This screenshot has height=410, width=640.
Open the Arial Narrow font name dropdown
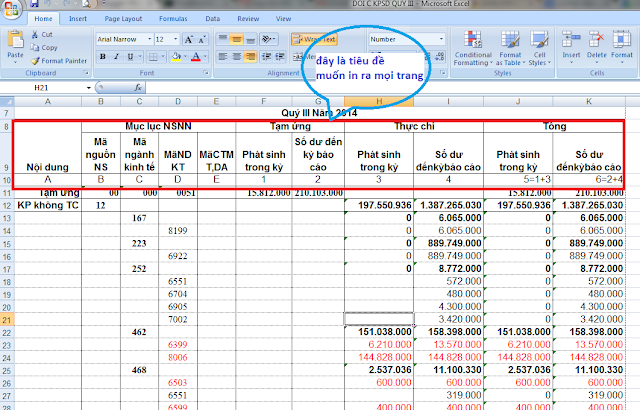coord(150,39)
